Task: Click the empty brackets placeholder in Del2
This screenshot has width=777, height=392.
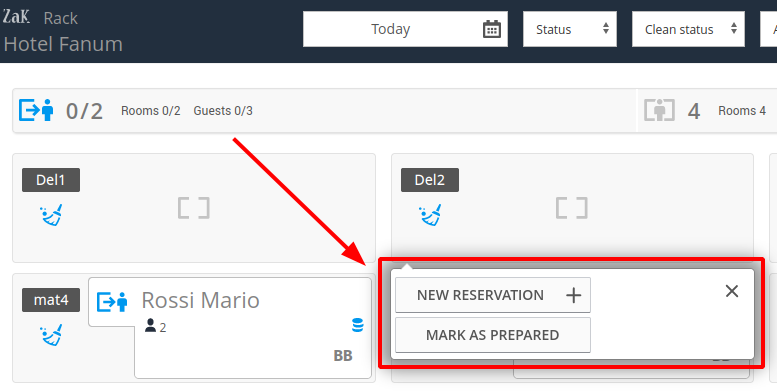Action: pos(572,208)
